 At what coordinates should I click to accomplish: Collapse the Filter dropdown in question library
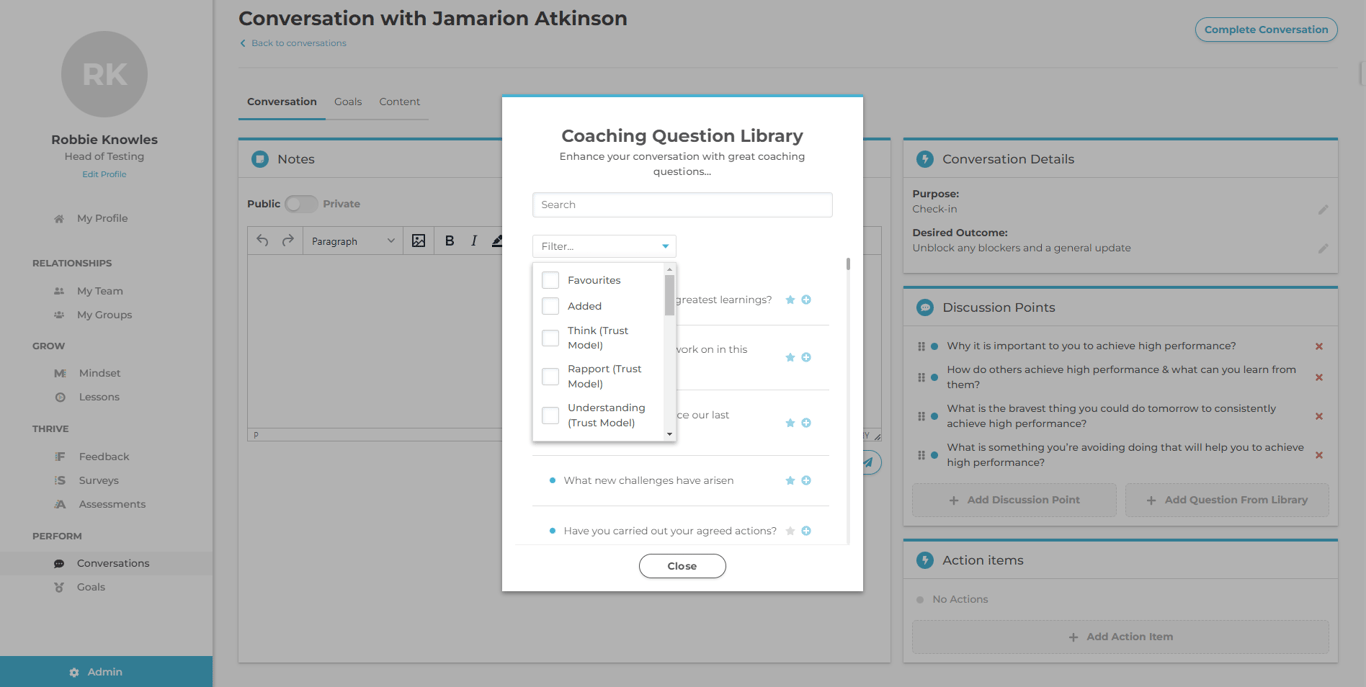pyautogui.click(x=665, y=246)
